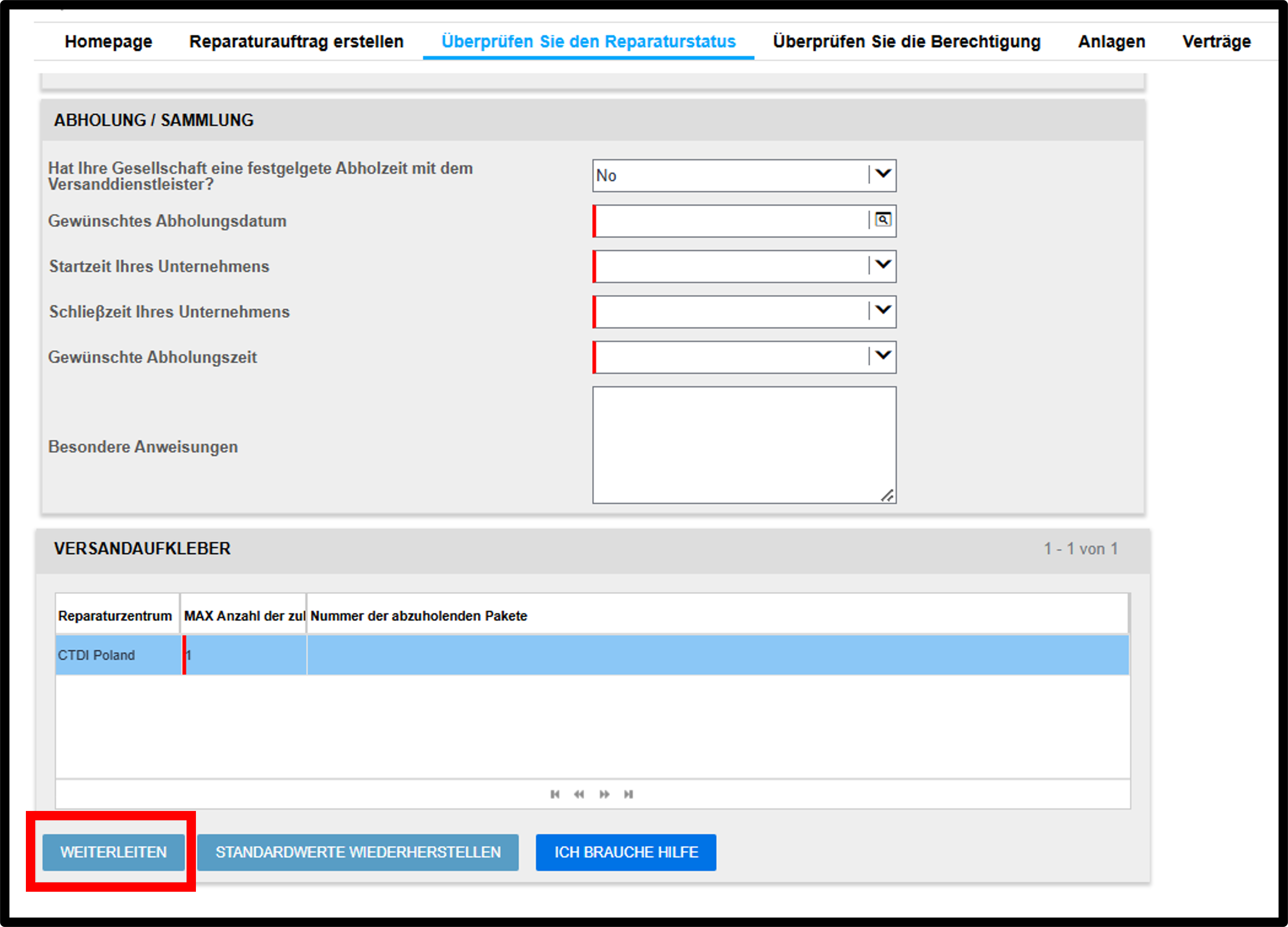Grab the resize handle of Besondere Anweisungen box
Screen dimensions: 1288x927
[888, 495]
